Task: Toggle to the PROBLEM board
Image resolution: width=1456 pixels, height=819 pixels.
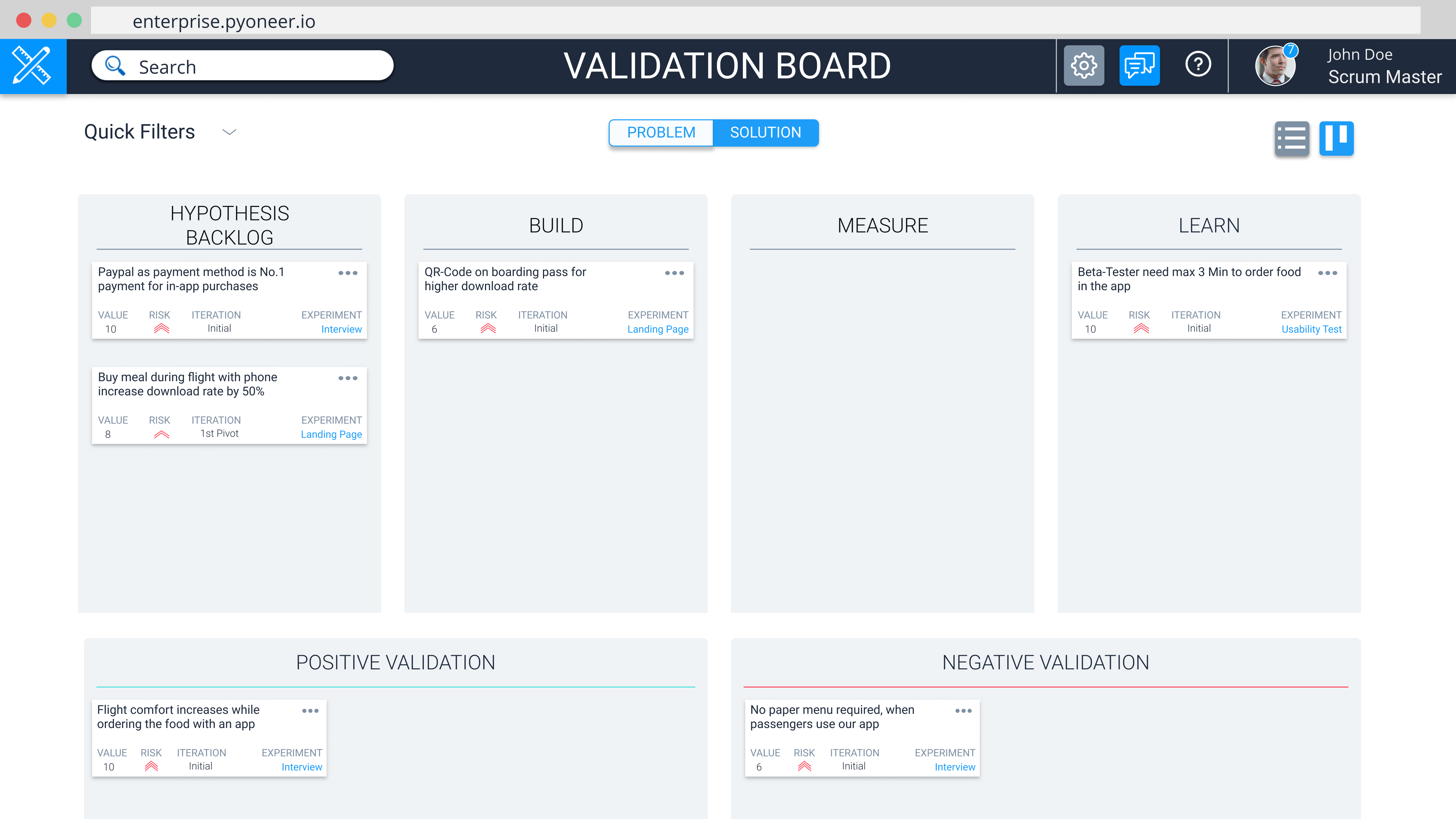Action: pyautogui.click(x=661, y=132)
